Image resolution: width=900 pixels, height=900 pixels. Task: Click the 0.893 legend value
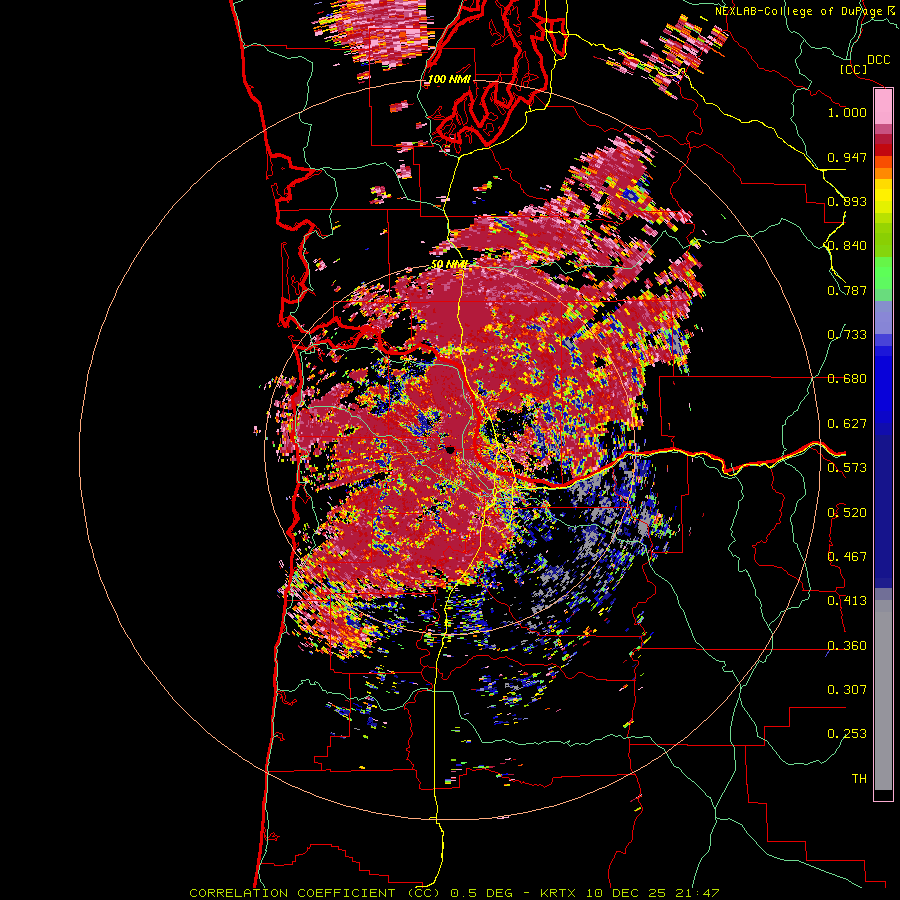(847, 201)
